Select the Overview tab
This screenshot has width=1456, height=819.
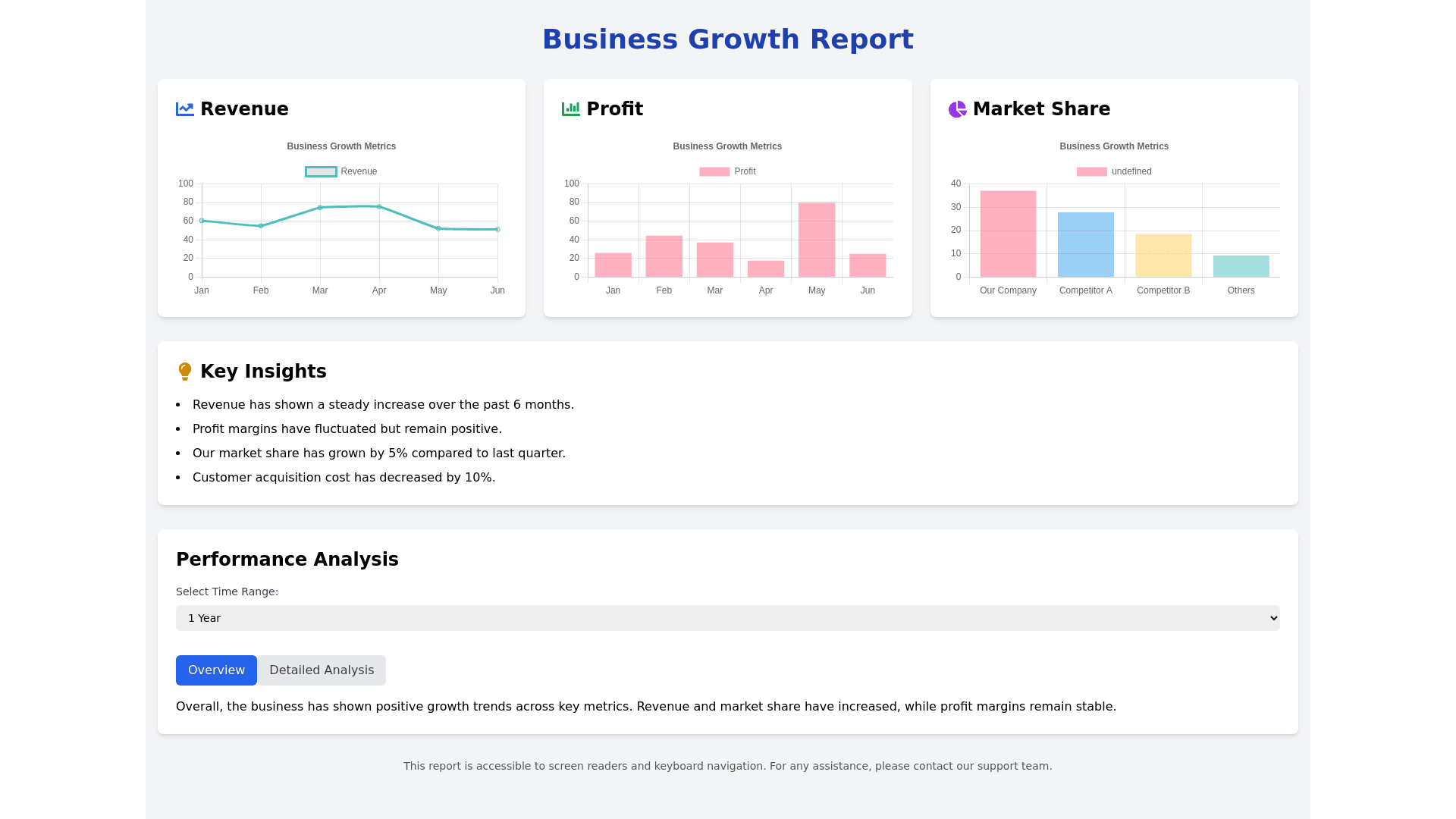pos(216,670)
